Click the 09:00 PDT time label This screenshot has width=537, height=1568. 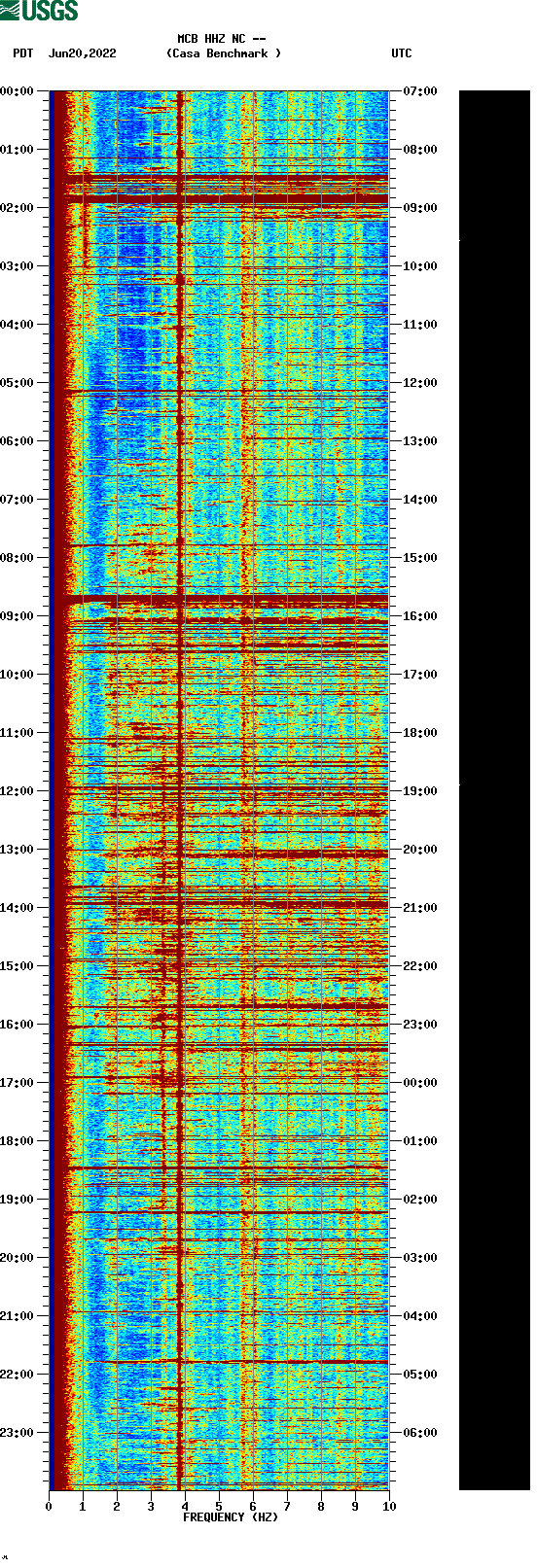click(17, 616)
